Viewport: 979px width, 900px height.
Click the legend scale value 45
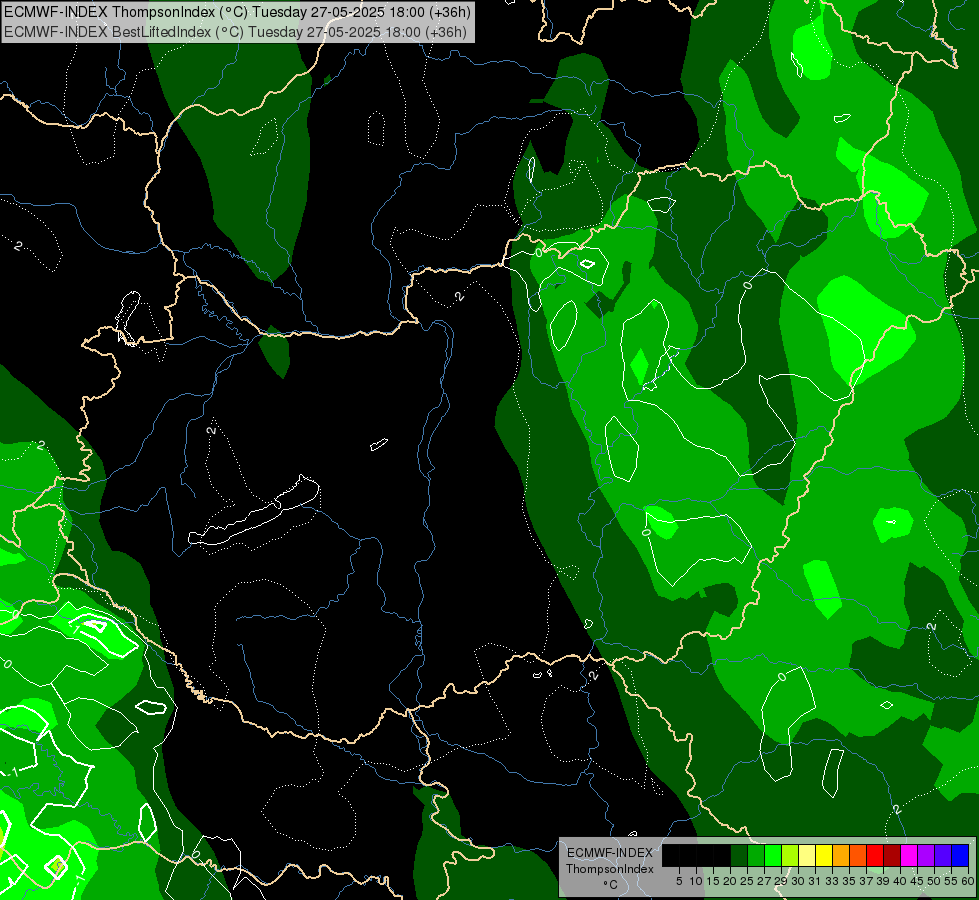[x=917, y=881]
